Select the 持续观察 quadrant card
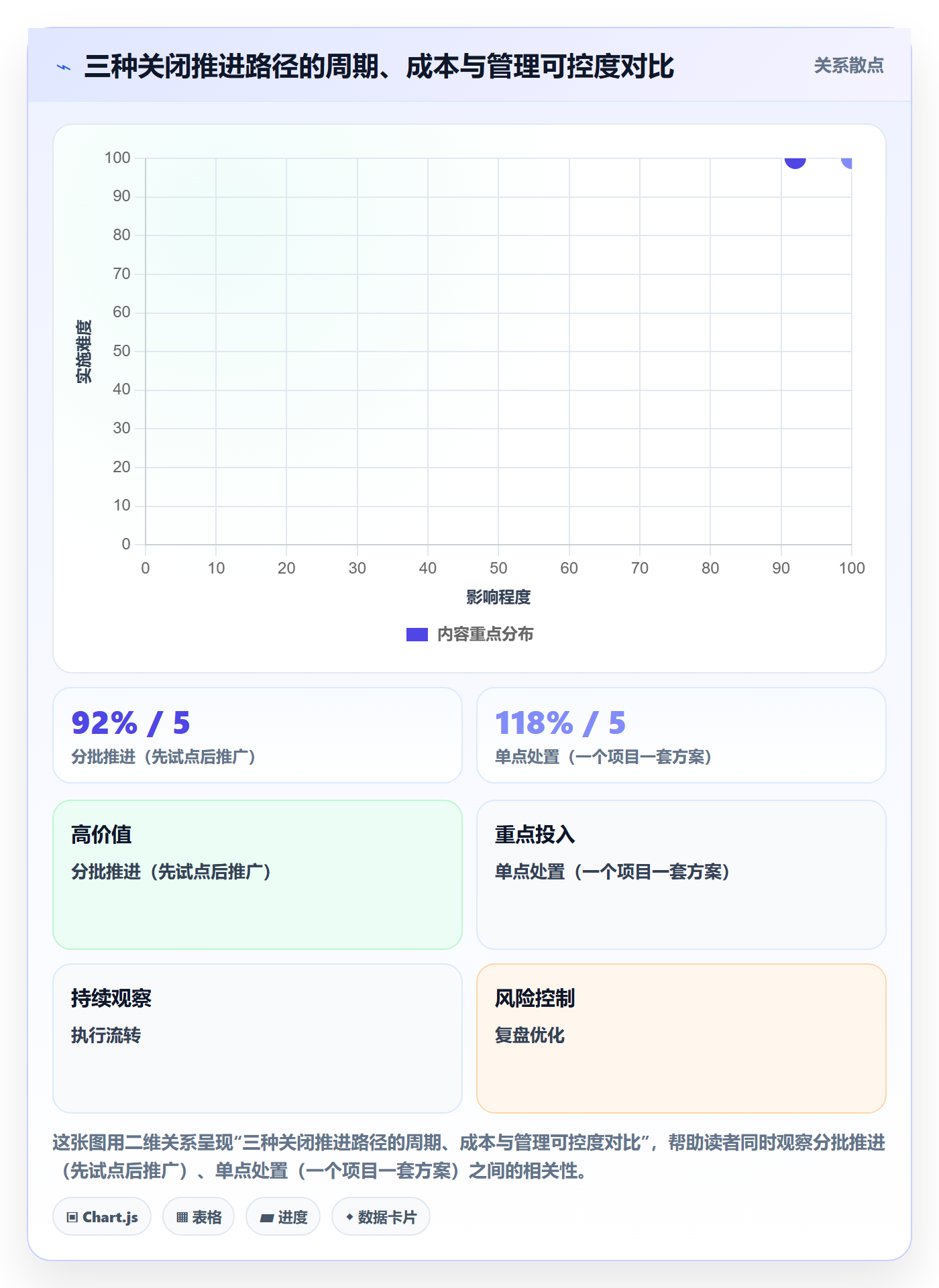 tap(258, 1038)
